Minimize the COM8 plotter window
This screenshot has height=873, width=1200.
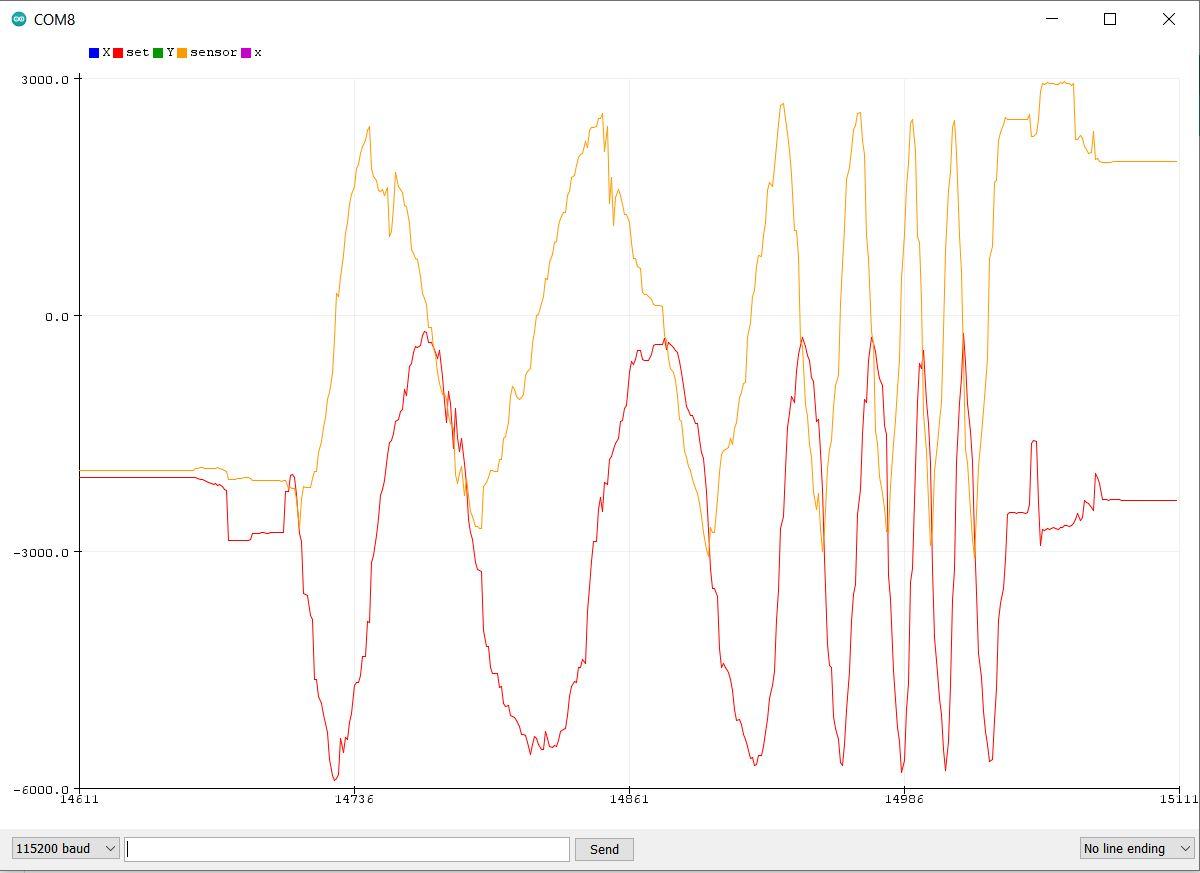(1052, 19)
